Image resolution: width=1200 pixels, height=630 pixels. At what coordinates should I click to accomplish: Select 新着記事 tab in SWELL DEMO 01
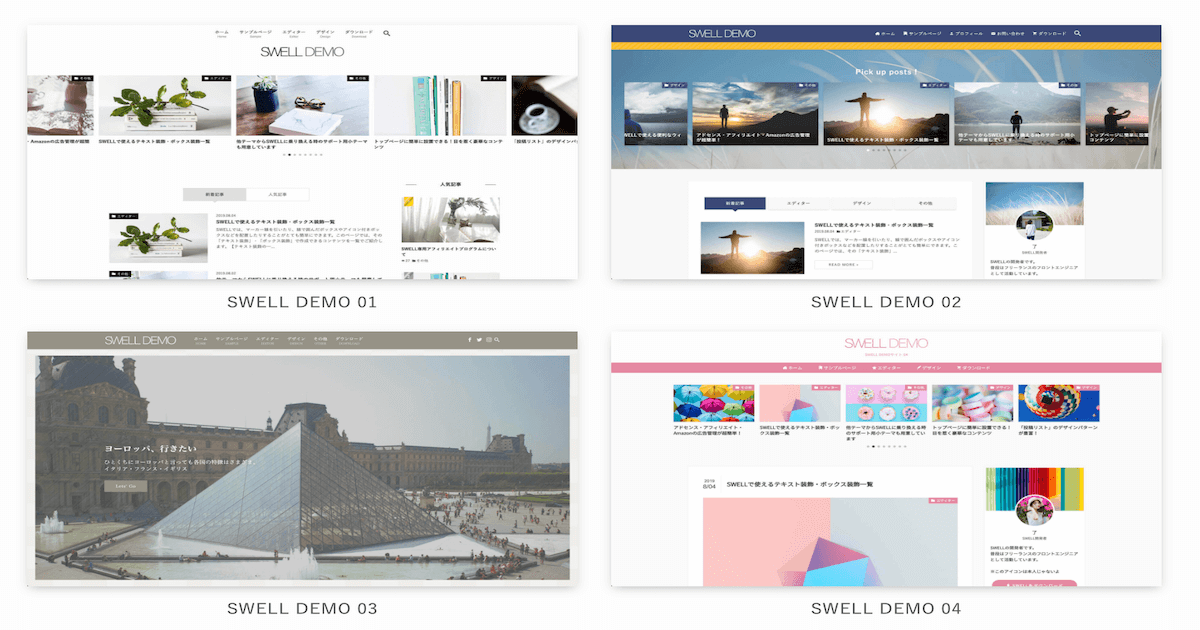click(215, 194)
